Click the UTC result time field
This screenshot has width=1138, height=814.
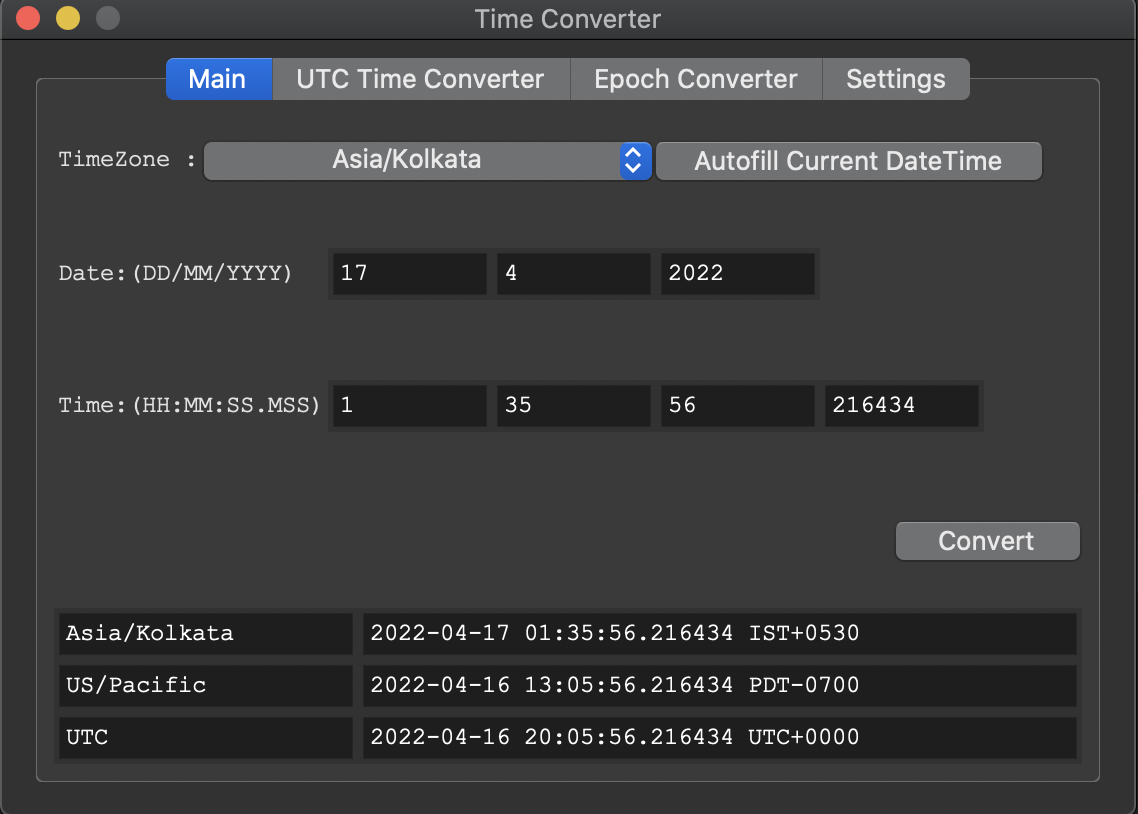coord(718,738)
